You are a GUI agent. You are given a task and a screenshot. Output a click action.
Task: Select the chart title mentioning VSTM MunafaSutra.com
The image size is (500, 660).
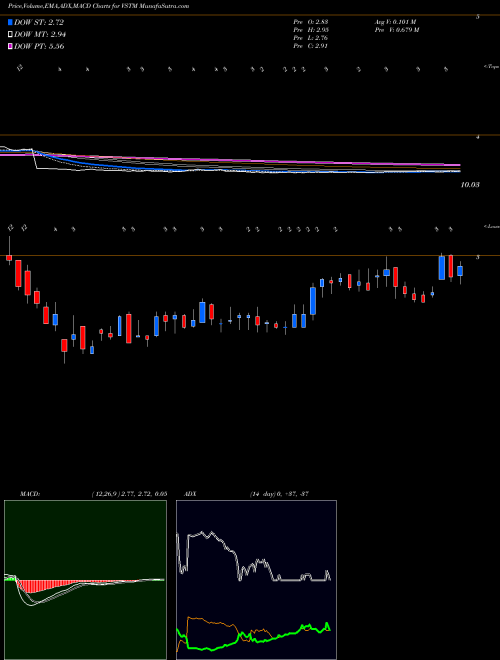98,6
